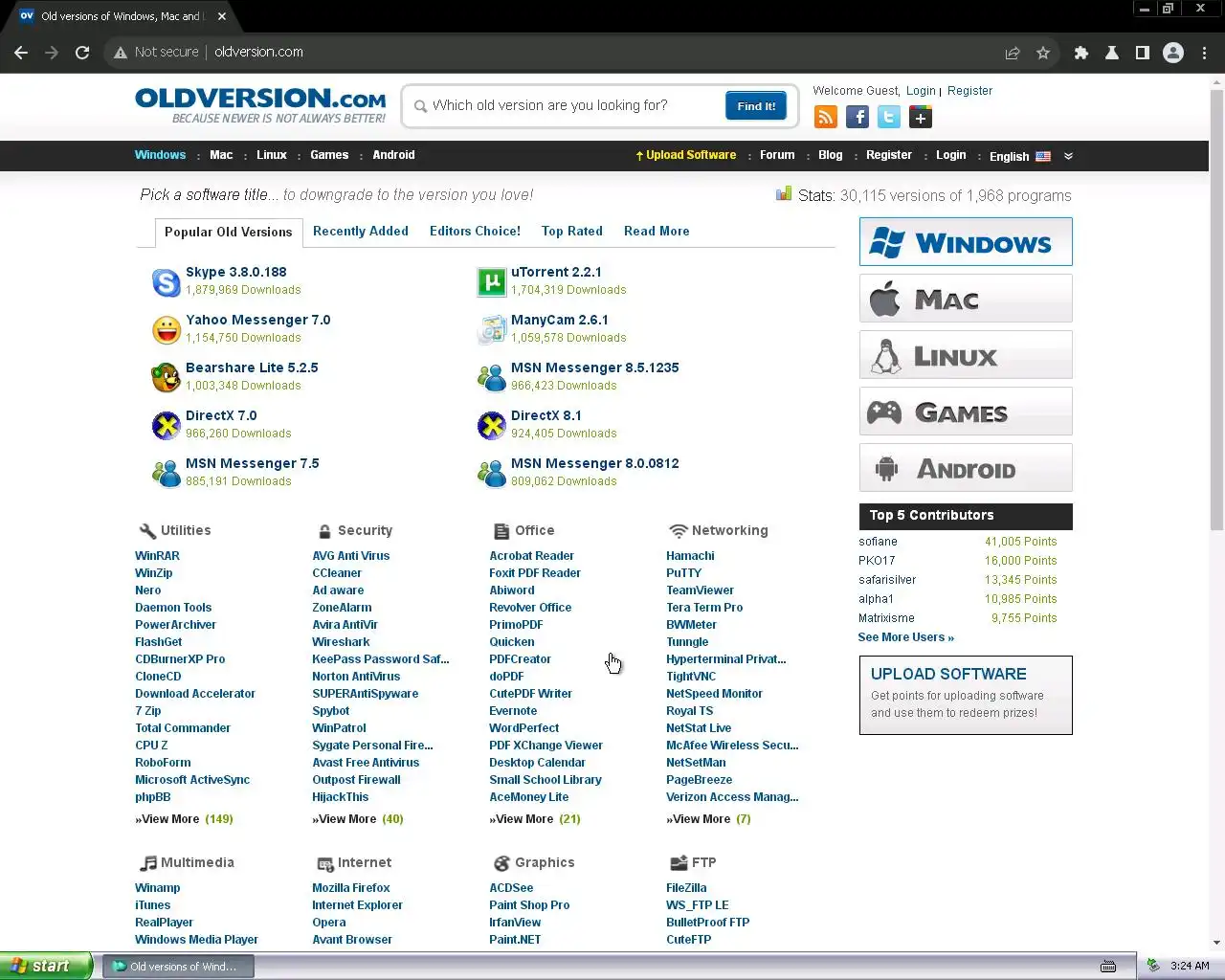
Task: Click the Skype program icon
Action: 166,282
